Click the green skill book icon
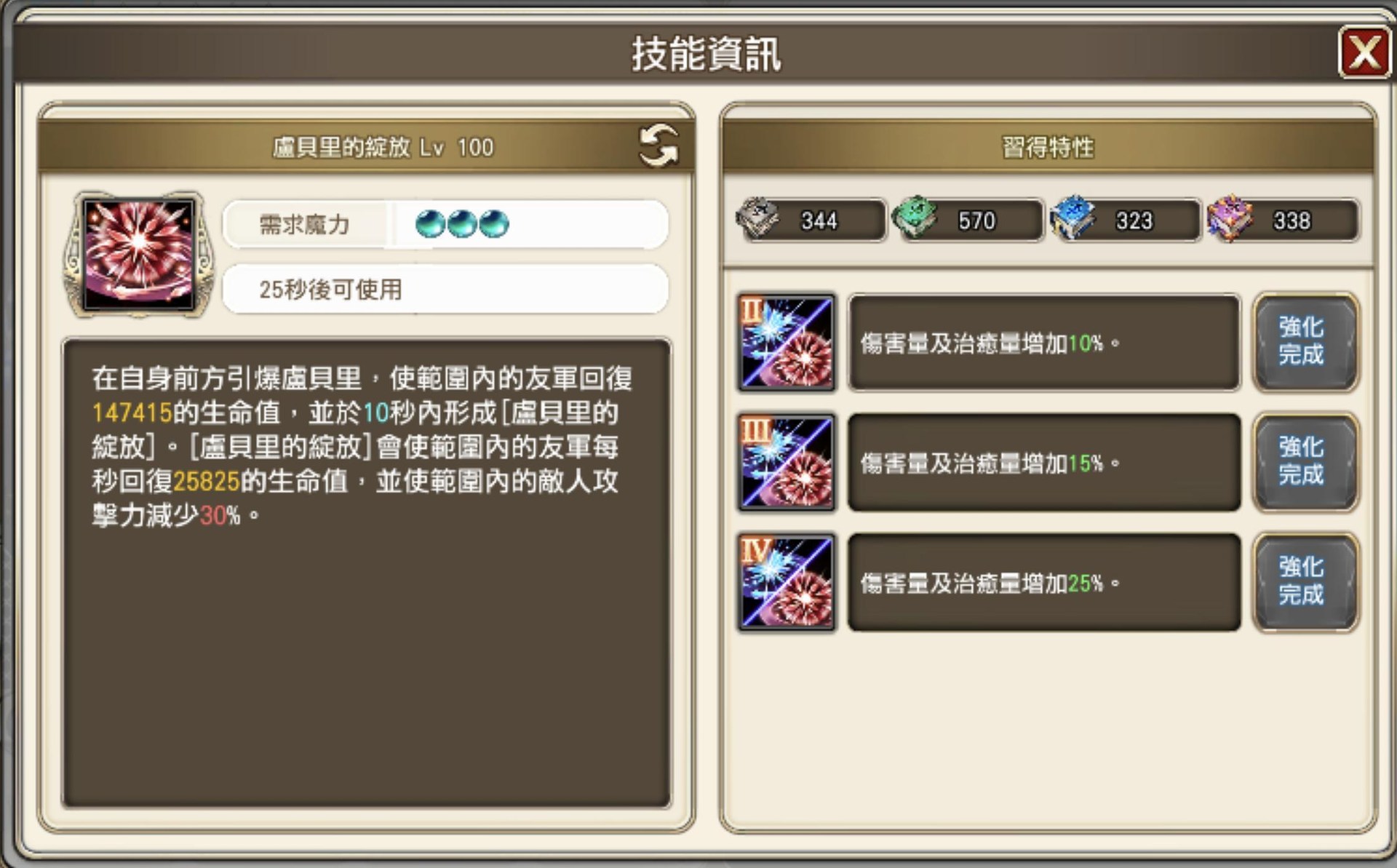This screenshot has width=1397, height=868. 915,218
